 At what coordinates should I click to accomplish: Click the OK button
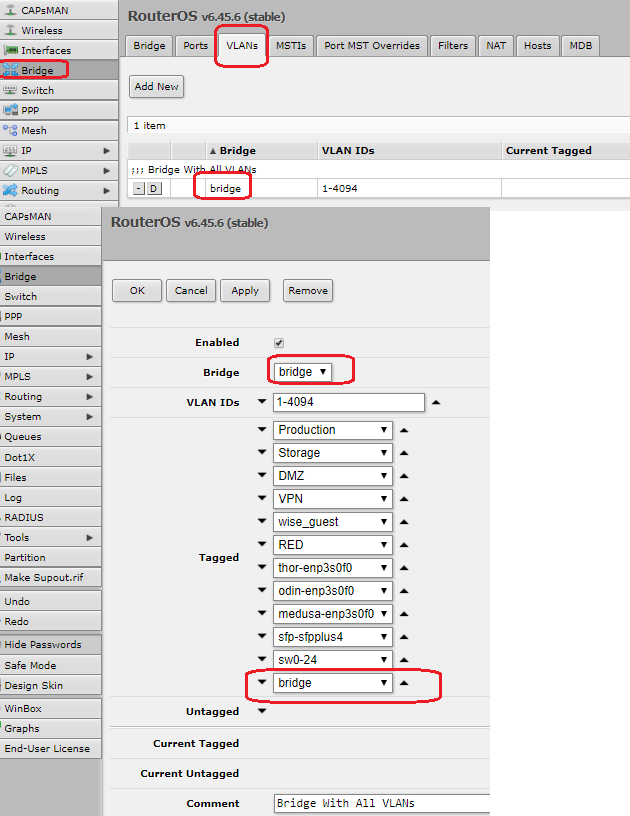[x=137, y=290]
